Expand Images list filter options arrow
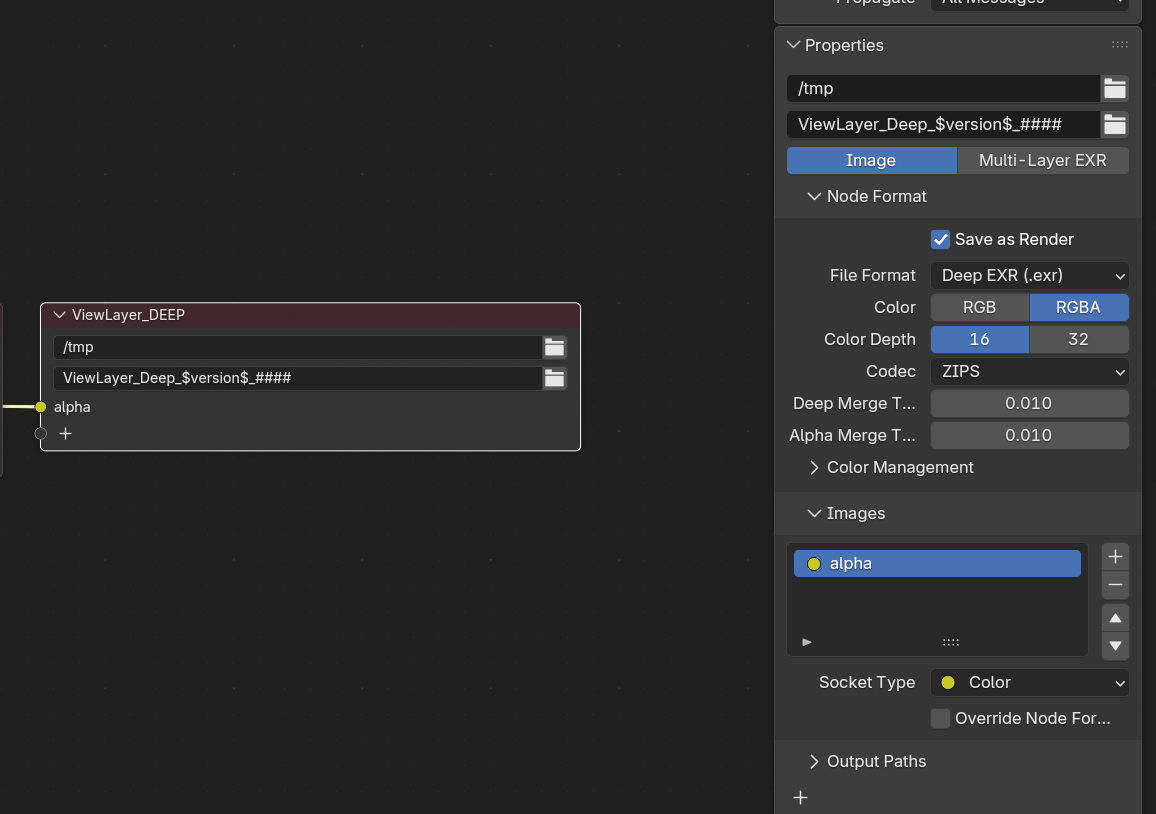The image size is (1156, 814). point(807,642)
